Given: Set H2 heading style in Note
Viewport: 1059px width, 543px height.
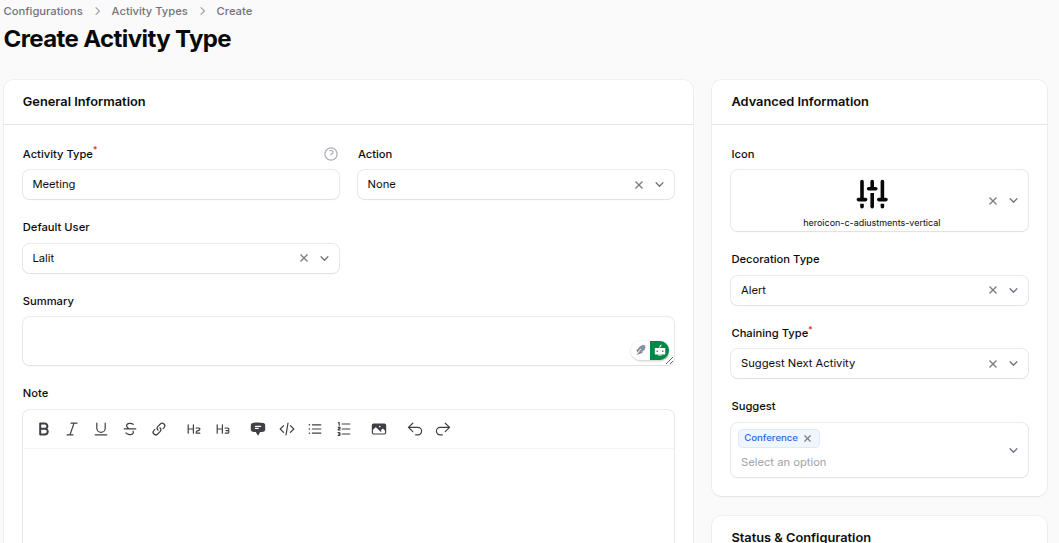Looking at the screenshot, I should click(194, 429).
